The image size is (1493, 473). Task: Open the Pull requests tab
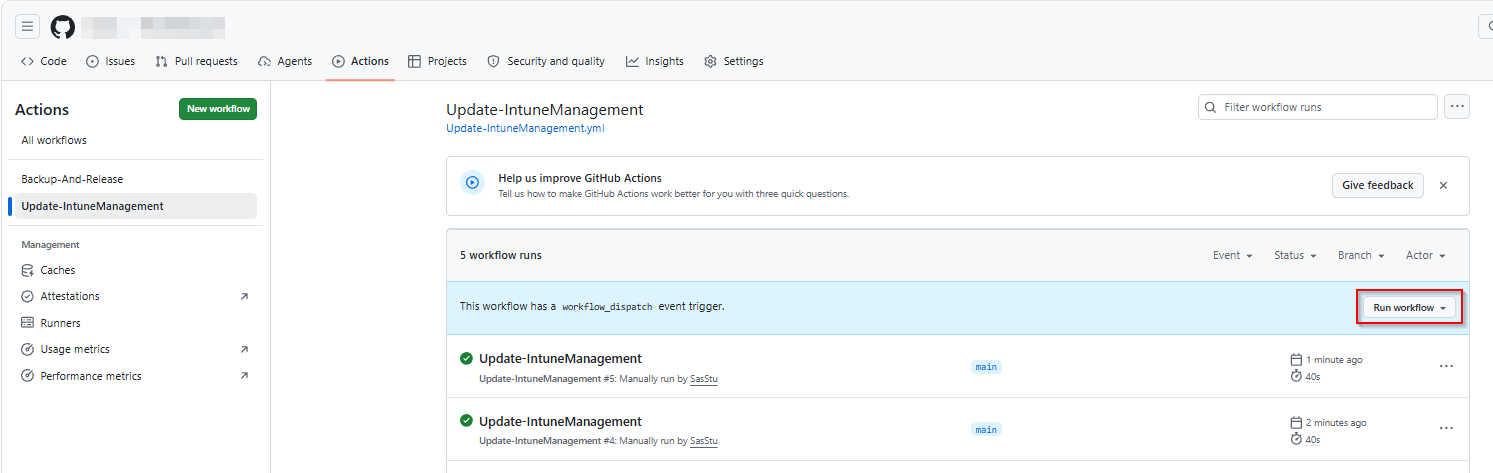[x=196, y=61]
